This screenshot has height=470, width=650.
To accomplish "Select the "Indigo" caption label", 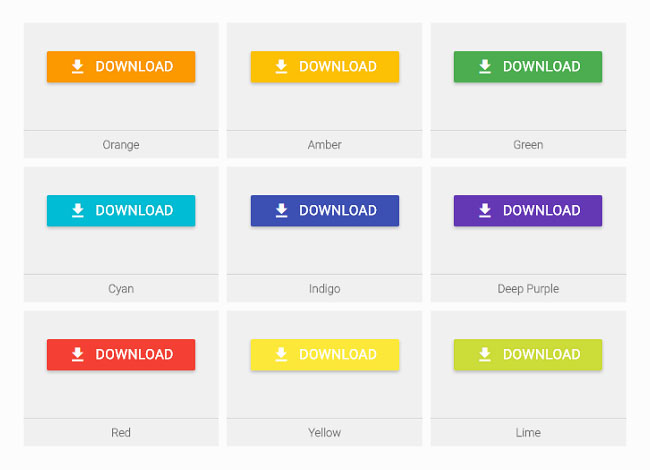I will 324,289.
